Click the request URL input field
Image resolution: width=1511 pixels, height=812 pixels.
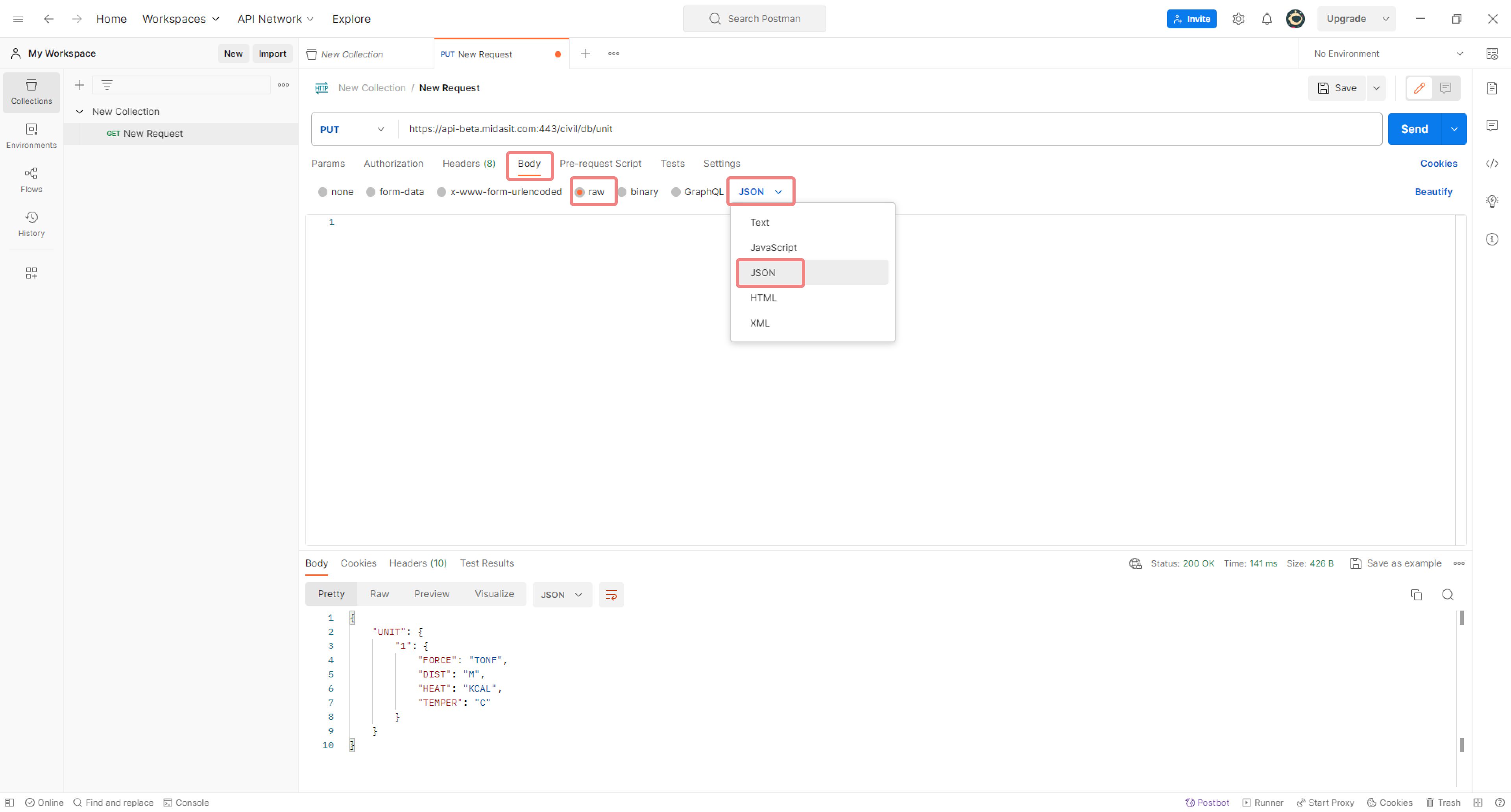point(880,129)
